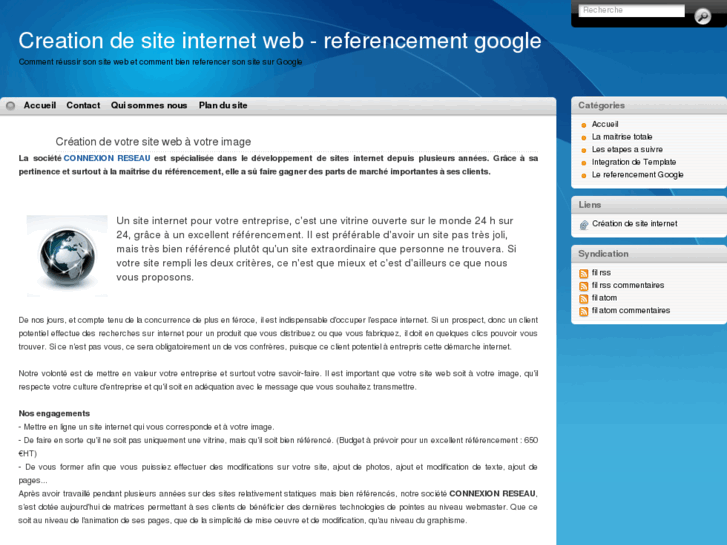The height and width of the screenshot is (545, 727).
Task: Open Les etapes a suivre category
Action: tap(627, 149)
